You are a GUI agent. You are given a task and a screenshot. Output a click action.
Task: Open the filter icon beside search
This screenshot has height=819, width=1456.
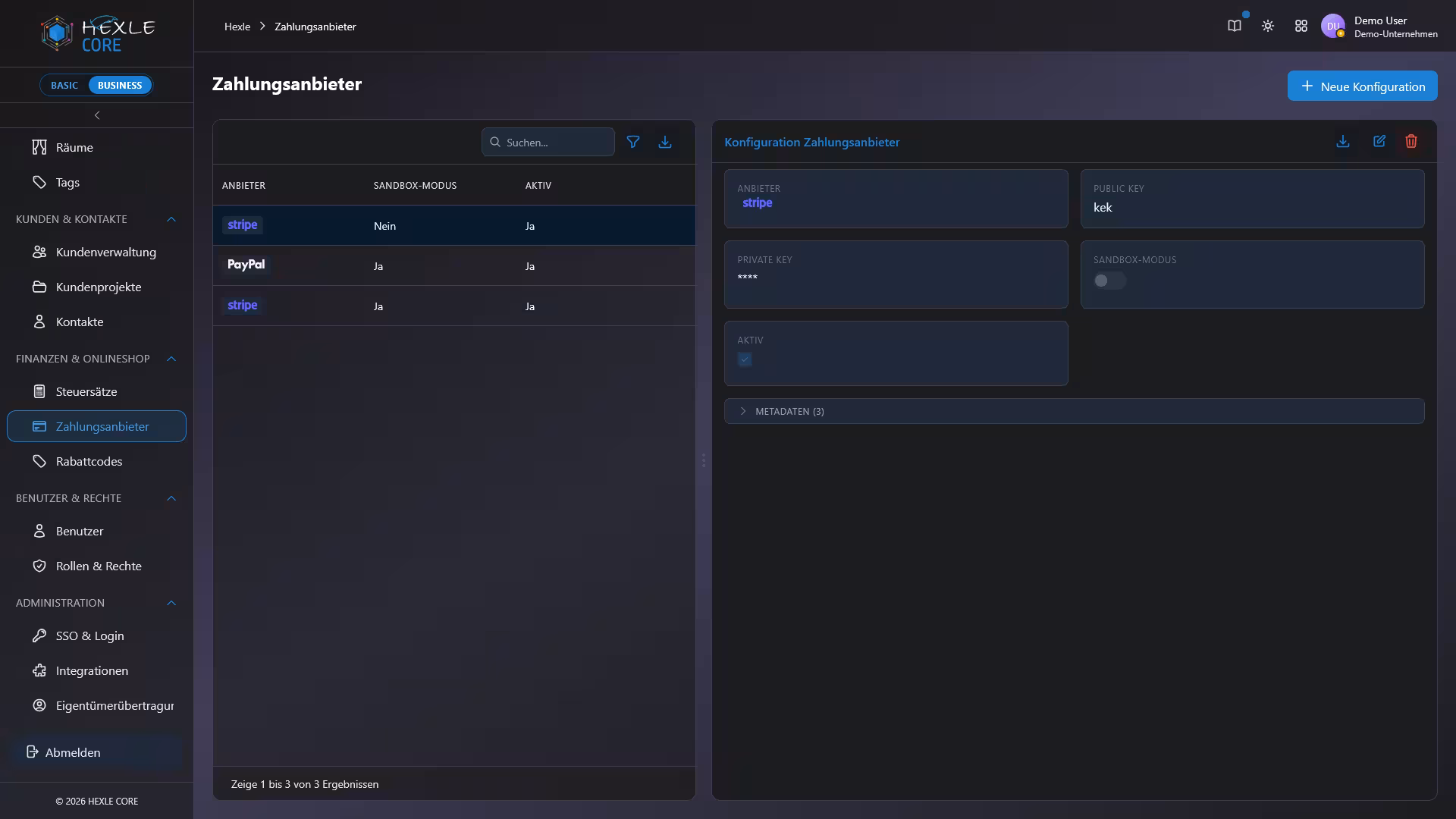[632, 142]
